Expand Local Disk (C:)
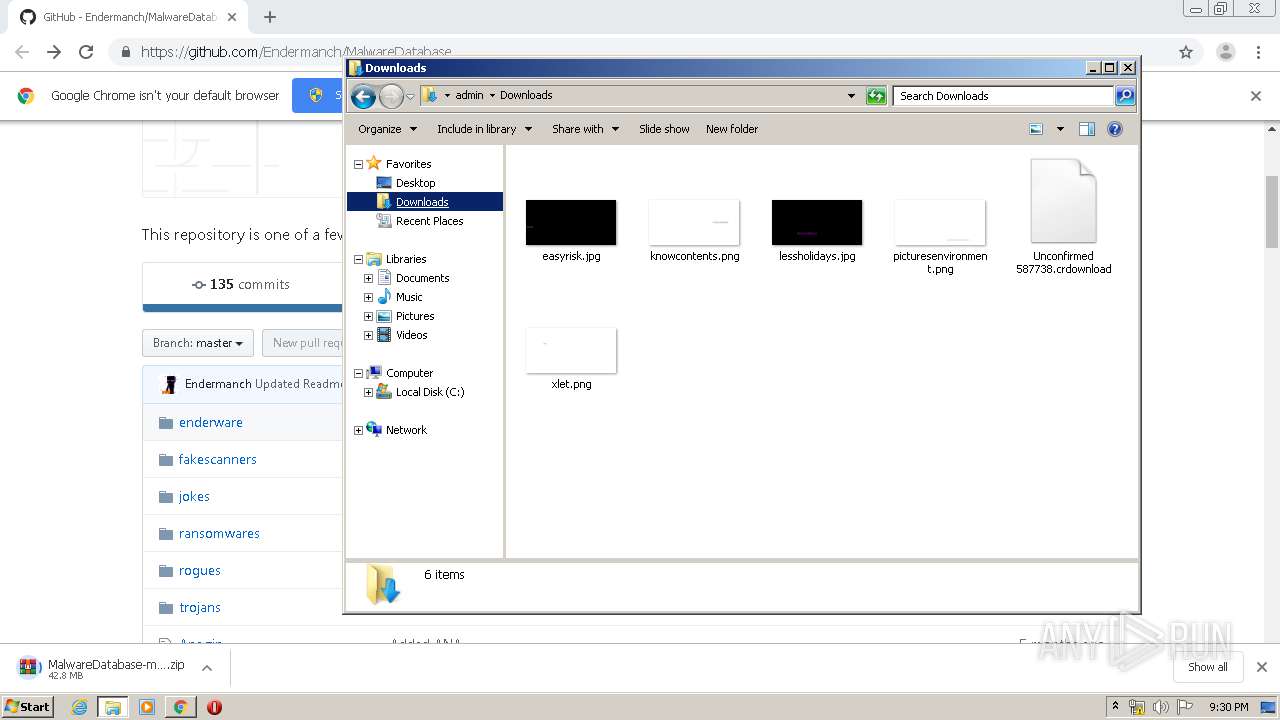The height and width of the screenshot is (720, 1280). tap(368, 392)
